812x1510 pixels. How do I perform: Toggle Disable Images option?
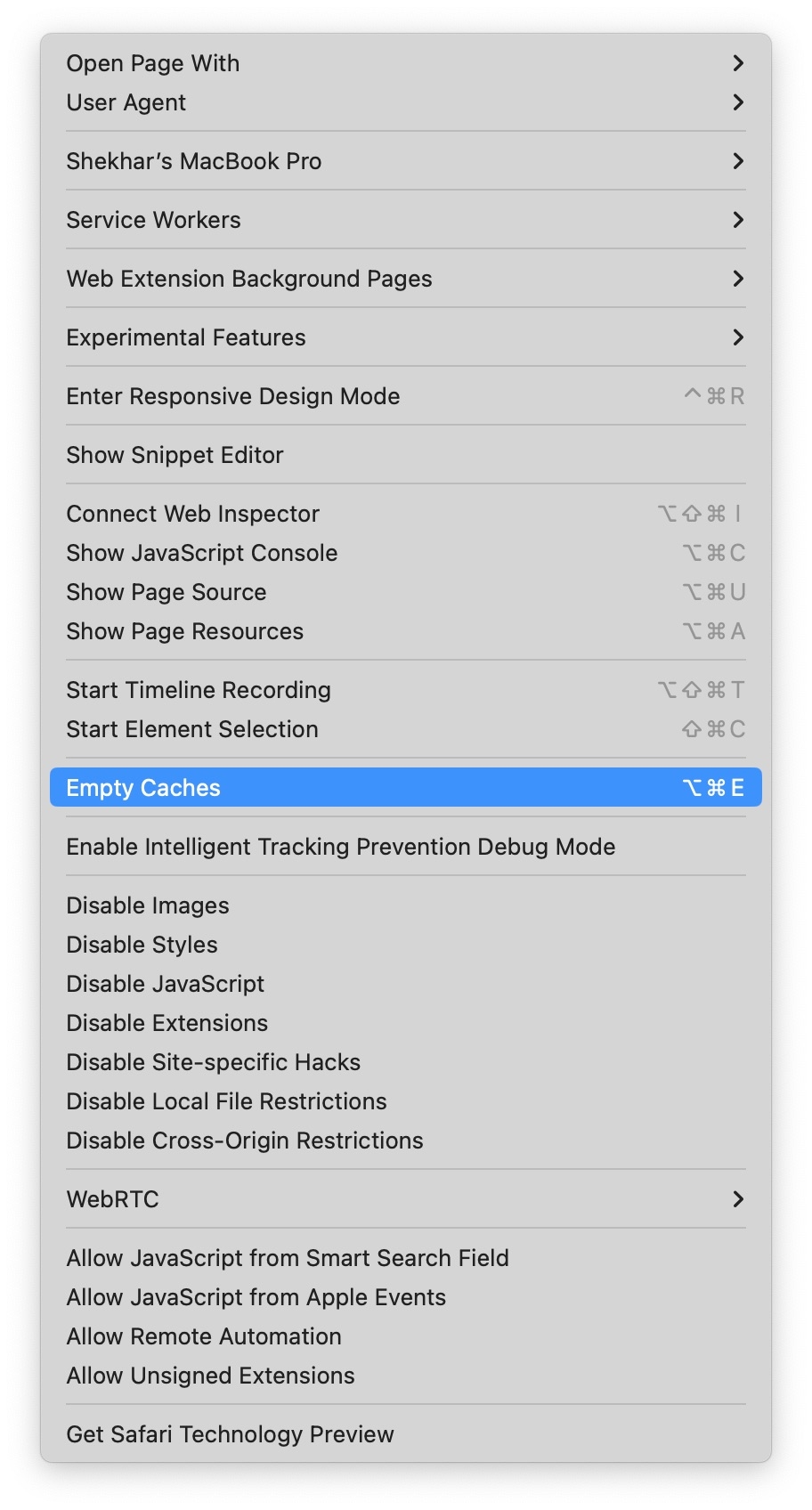tap(405, 905)
